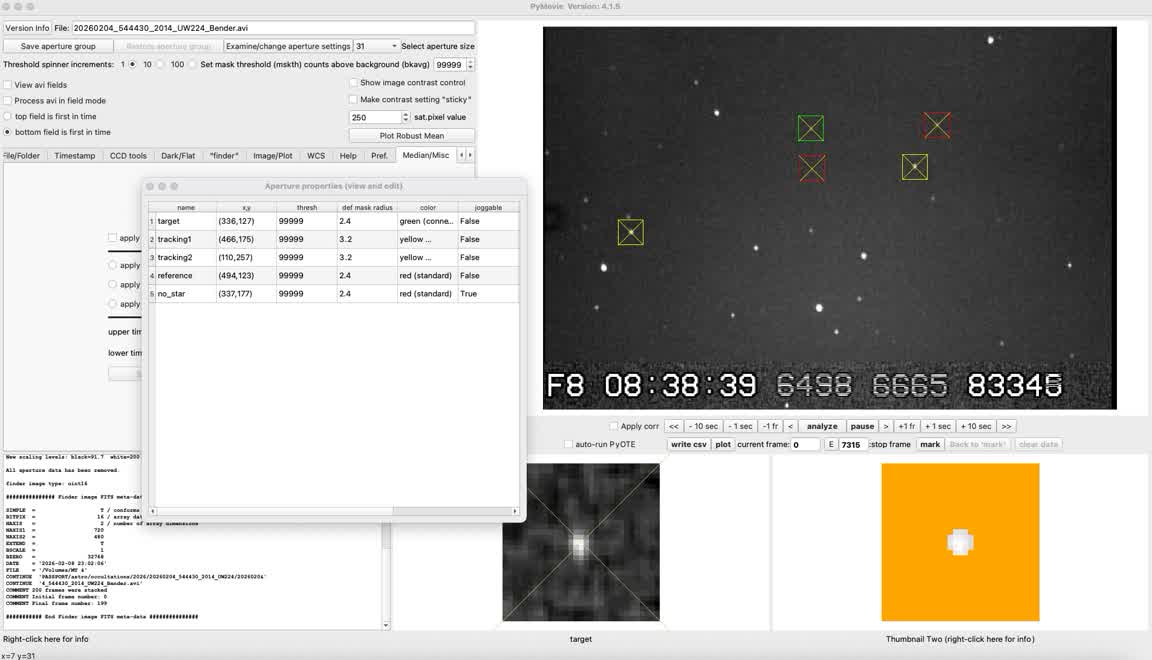
Task: Adjust mask threshold spinner arrows
Action: pos(470,64)
